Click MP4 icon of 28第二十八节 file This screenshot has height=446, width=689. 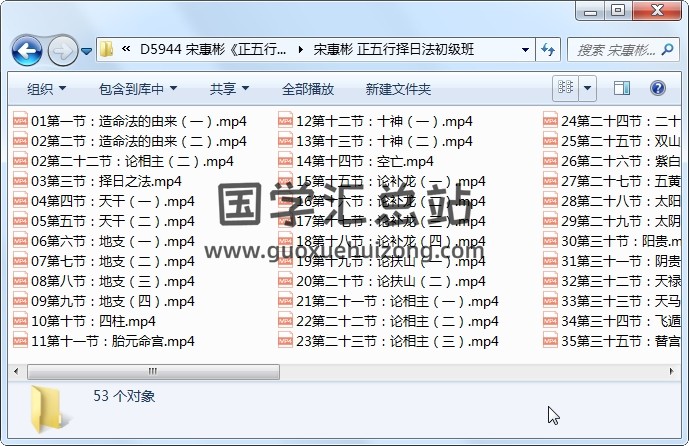coord(550,201)
